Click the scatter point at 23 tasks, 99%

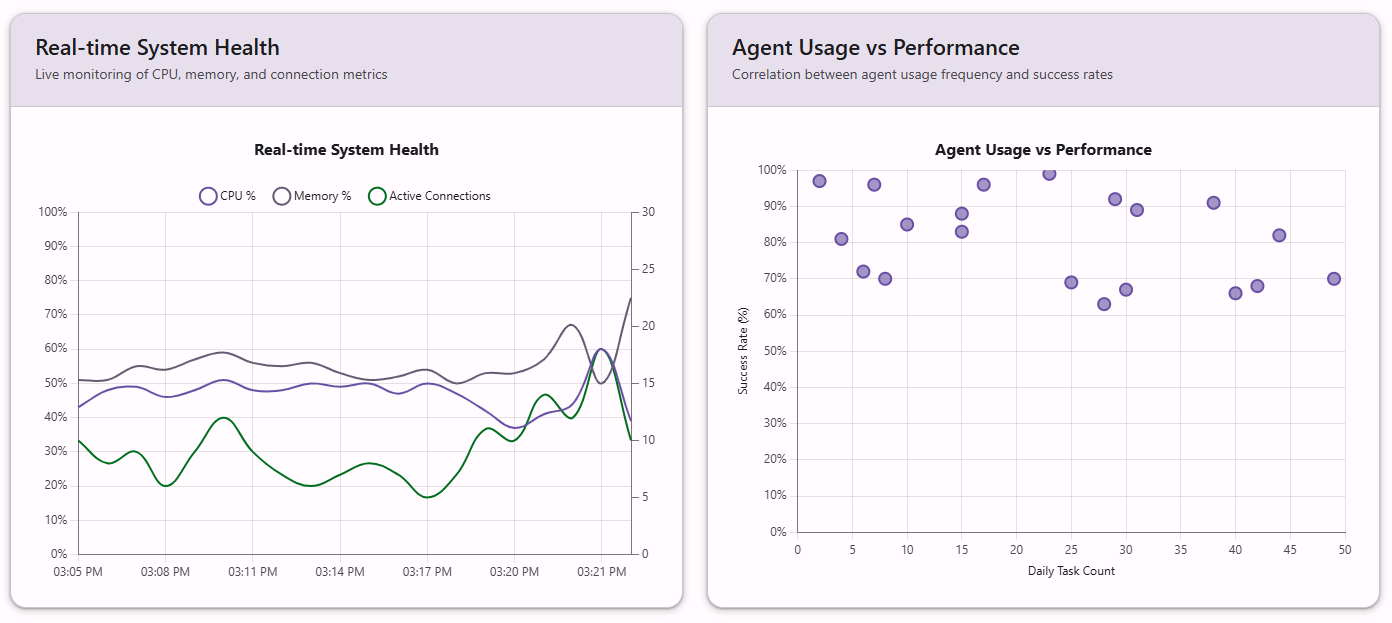point(1049,174)
